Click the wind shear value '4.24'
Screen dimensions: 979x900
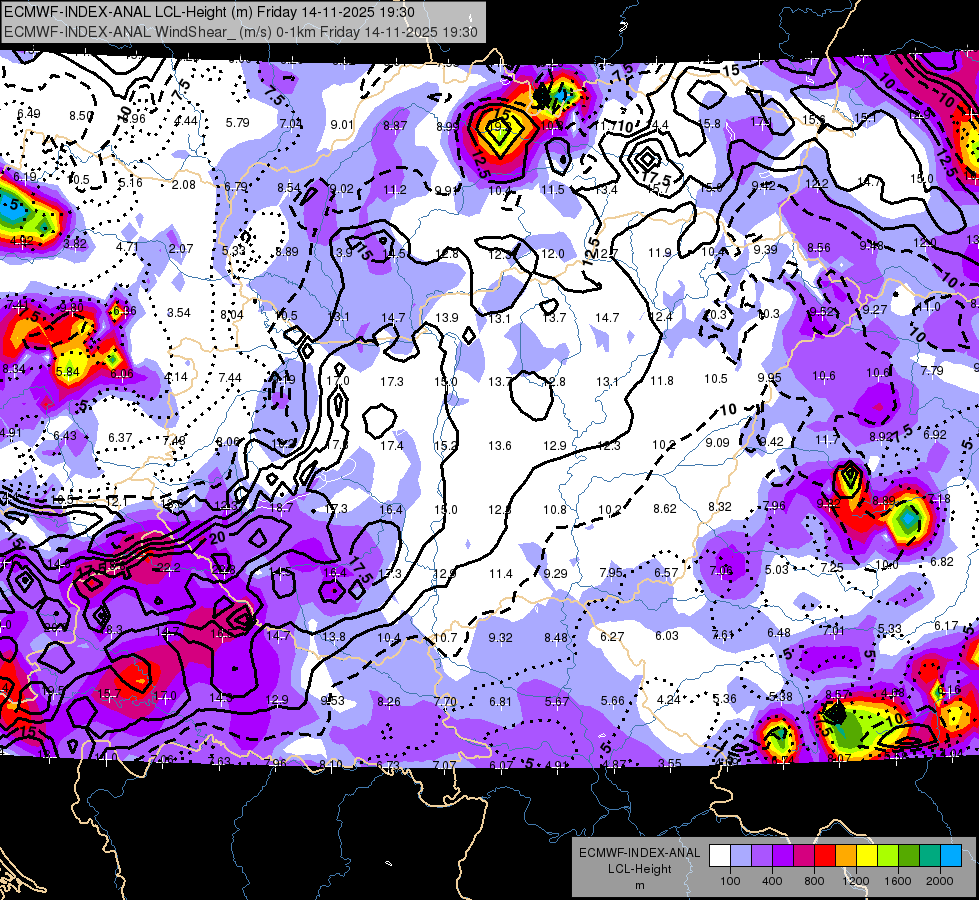[x=669, y=700]
